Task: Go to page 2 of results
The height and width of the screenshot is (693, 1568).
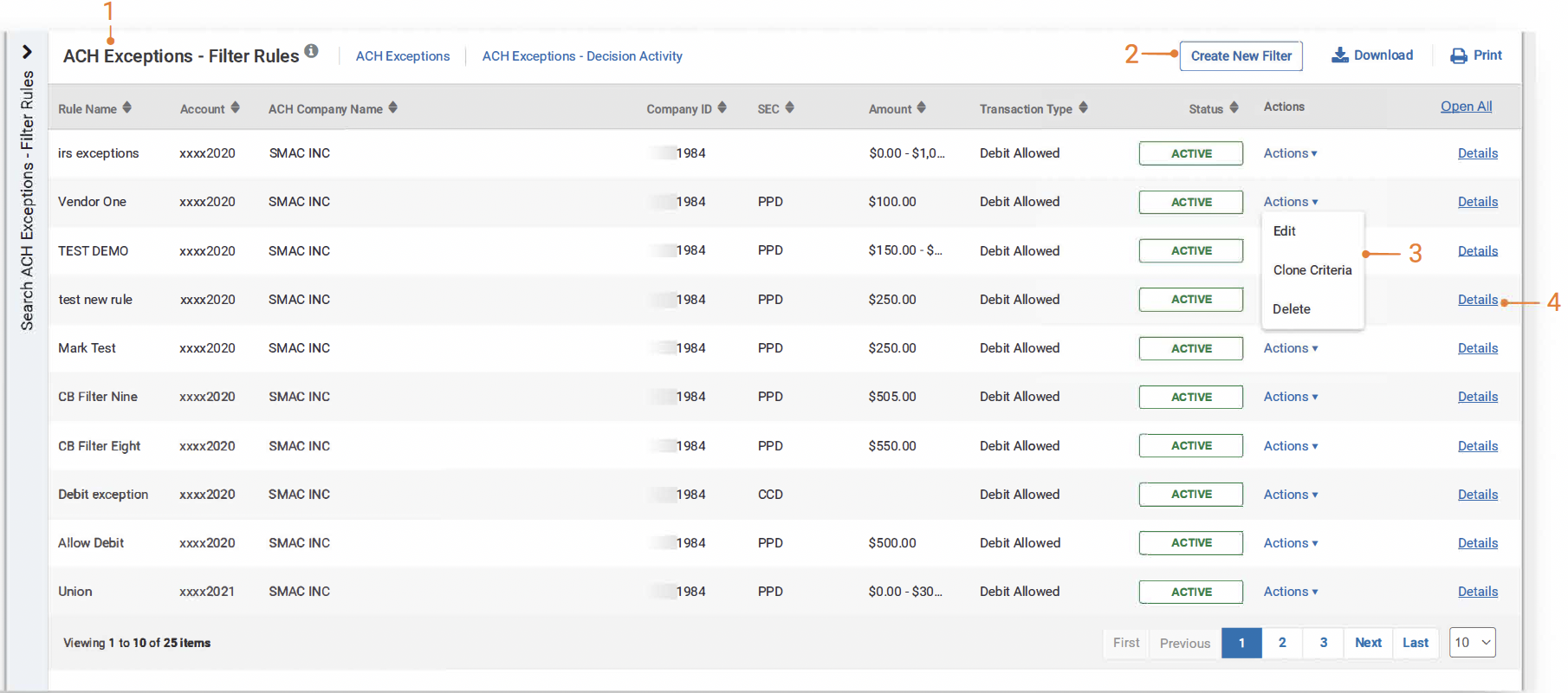Action: pos(1282,643)
